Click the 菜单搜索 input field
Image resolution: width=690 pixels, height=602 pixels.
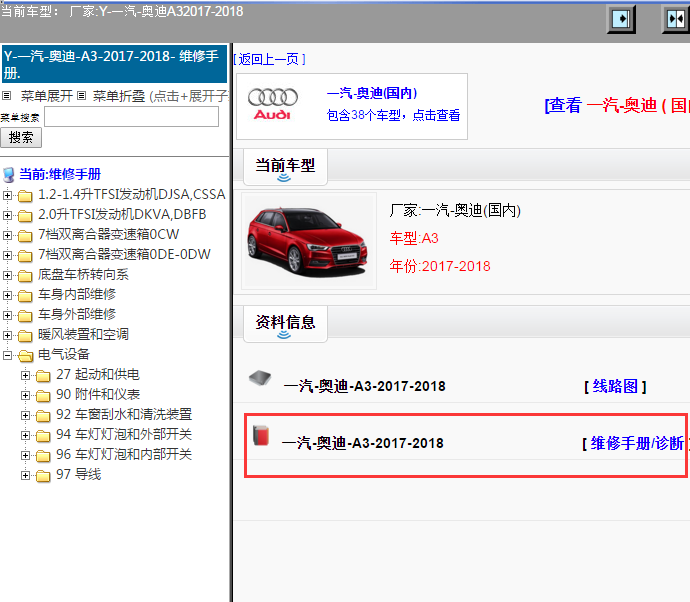[132, 117]
